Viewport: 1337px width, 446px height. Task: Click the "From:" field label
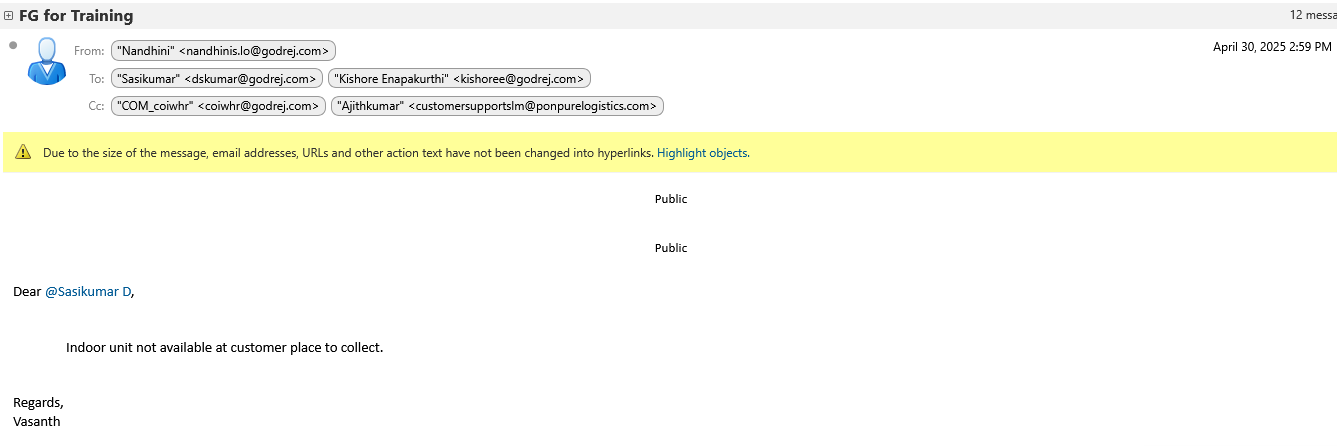click(x=89, y=50)
